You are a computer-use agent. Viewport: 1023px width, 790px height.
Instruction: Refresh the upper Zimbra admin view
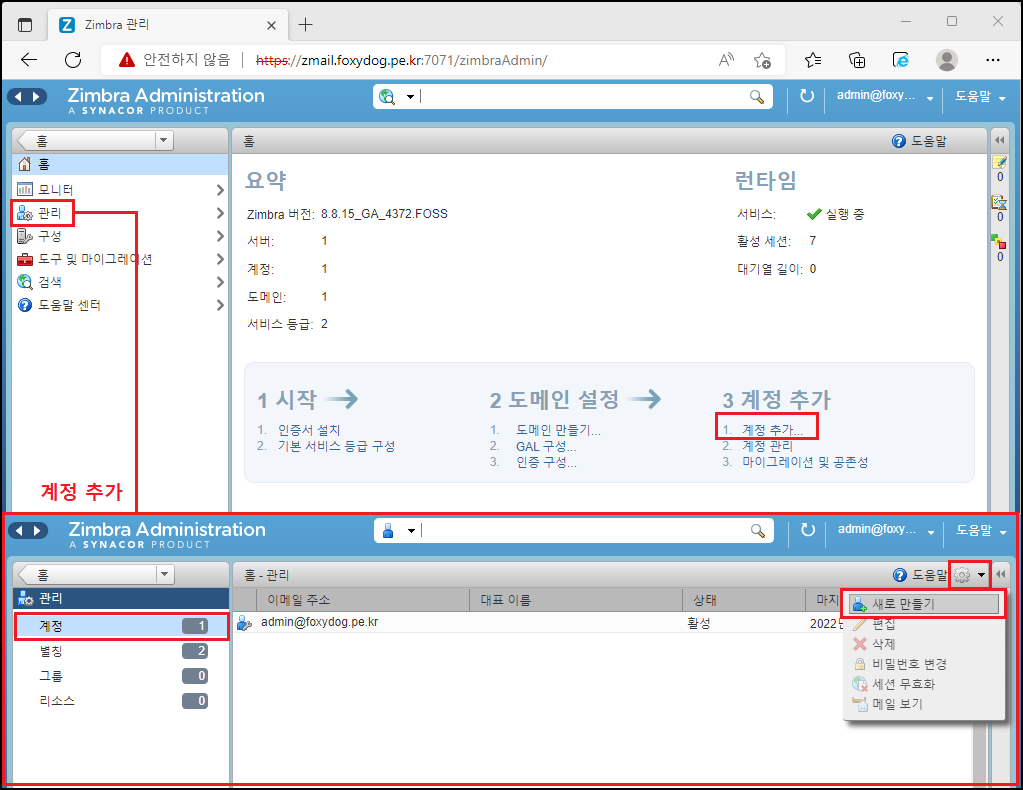point(807,96)
